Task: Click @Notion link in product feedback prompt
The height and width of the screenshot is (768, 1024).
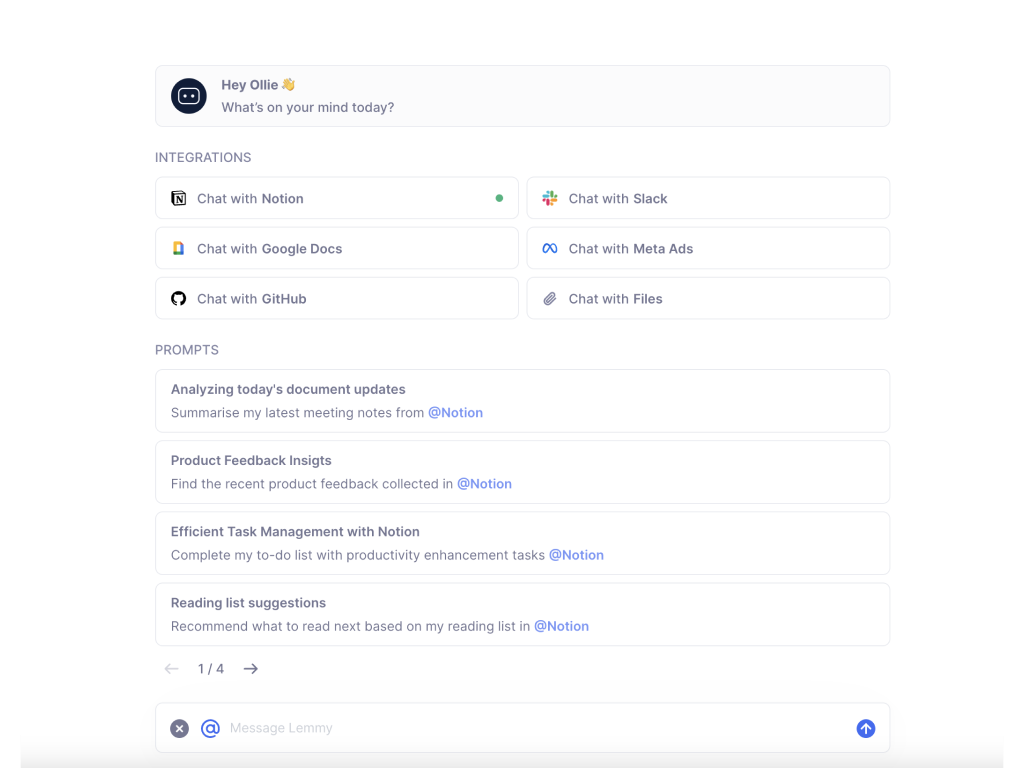Action: click(484, 484)
